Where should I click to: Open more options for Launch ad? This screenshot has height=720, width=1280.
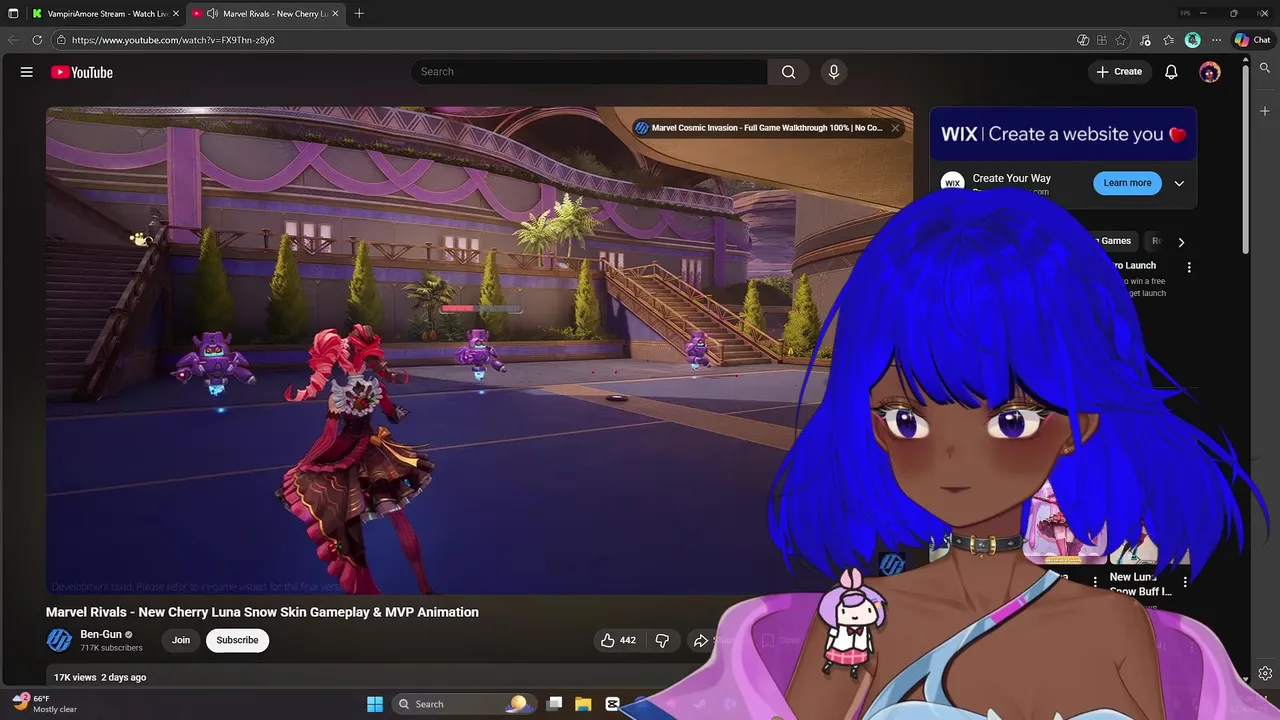click(1189, 267)
